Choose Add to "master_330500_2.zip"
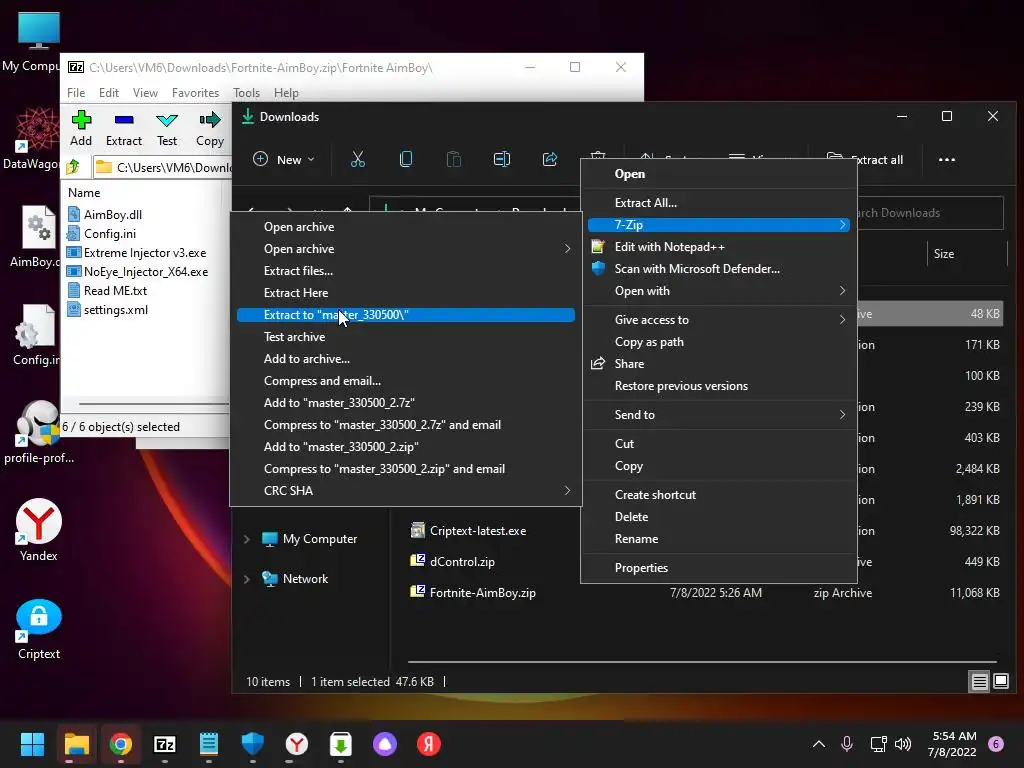This screenshot has width=1024, height=768. [x=406, y=447]
